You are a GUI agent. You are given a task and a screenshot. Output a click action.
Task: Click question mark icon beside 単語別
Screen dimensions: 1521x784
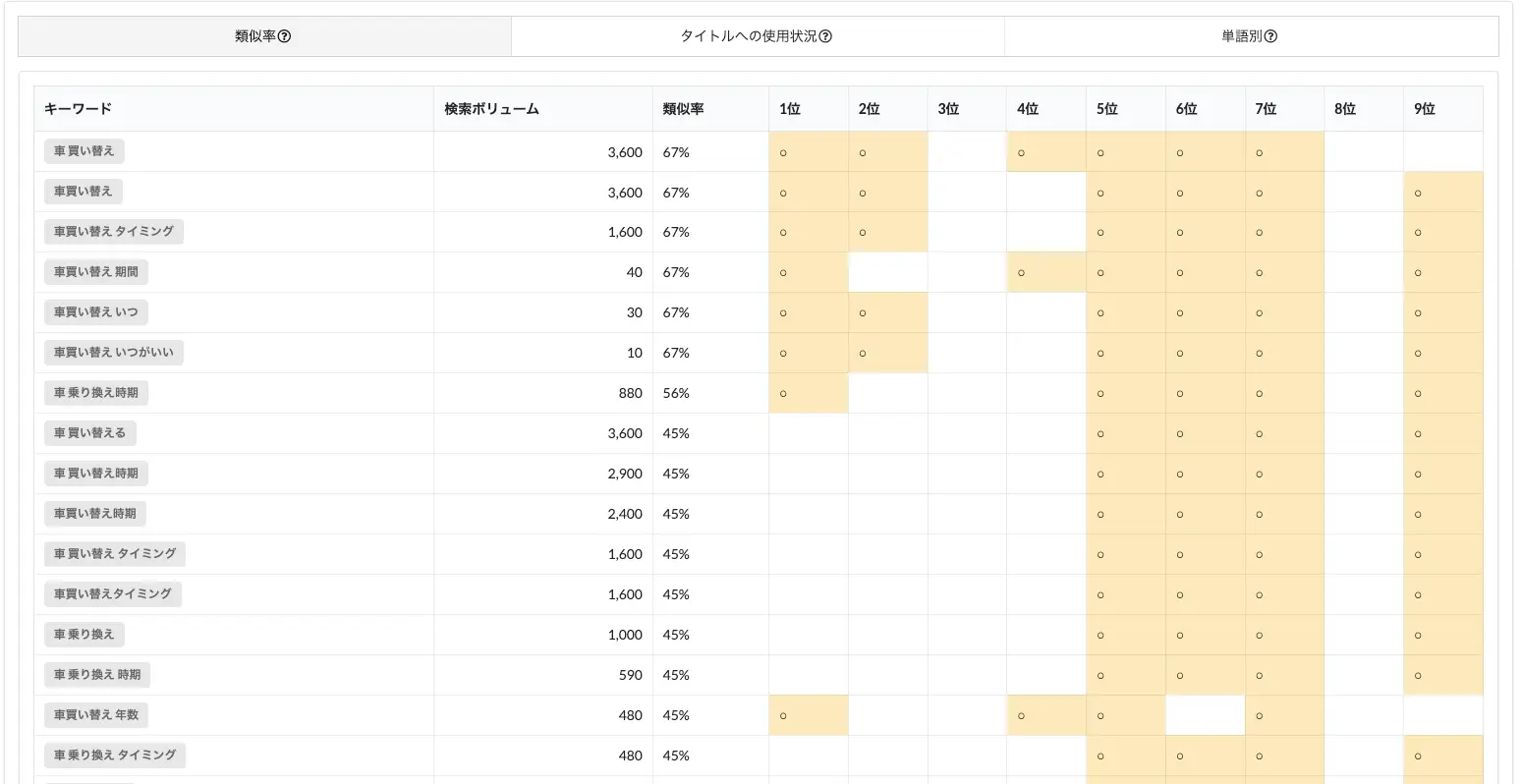pyautogui.click(x=1270, y=36)
